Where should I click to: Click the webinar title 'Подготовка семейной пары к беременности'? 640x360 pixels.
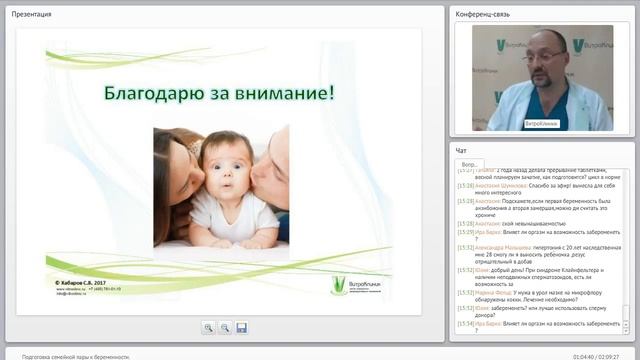coord(76,357)
